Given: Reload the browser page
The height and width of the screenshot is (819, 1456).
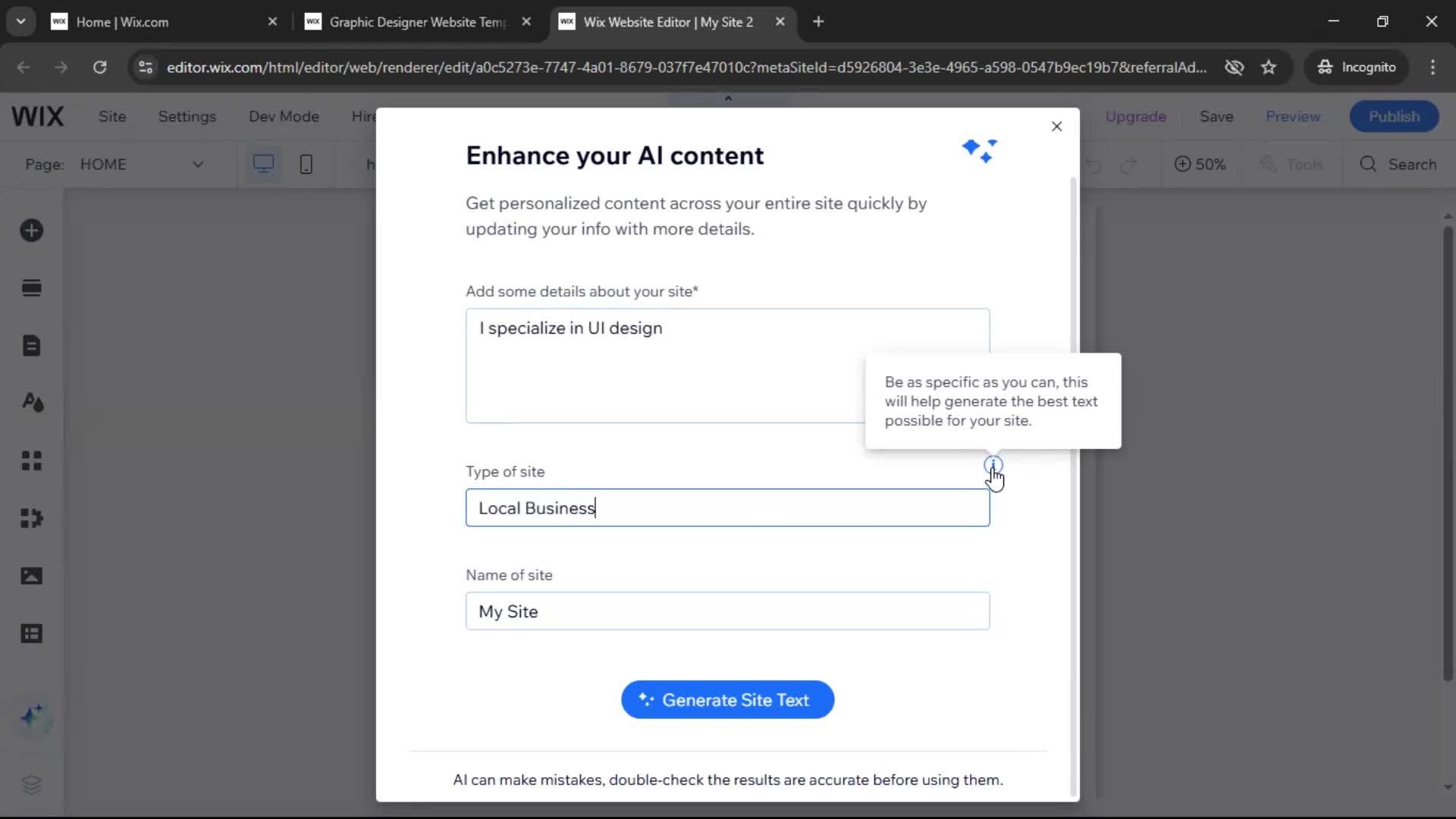Looking at the screenshot, I should (99, 67).
